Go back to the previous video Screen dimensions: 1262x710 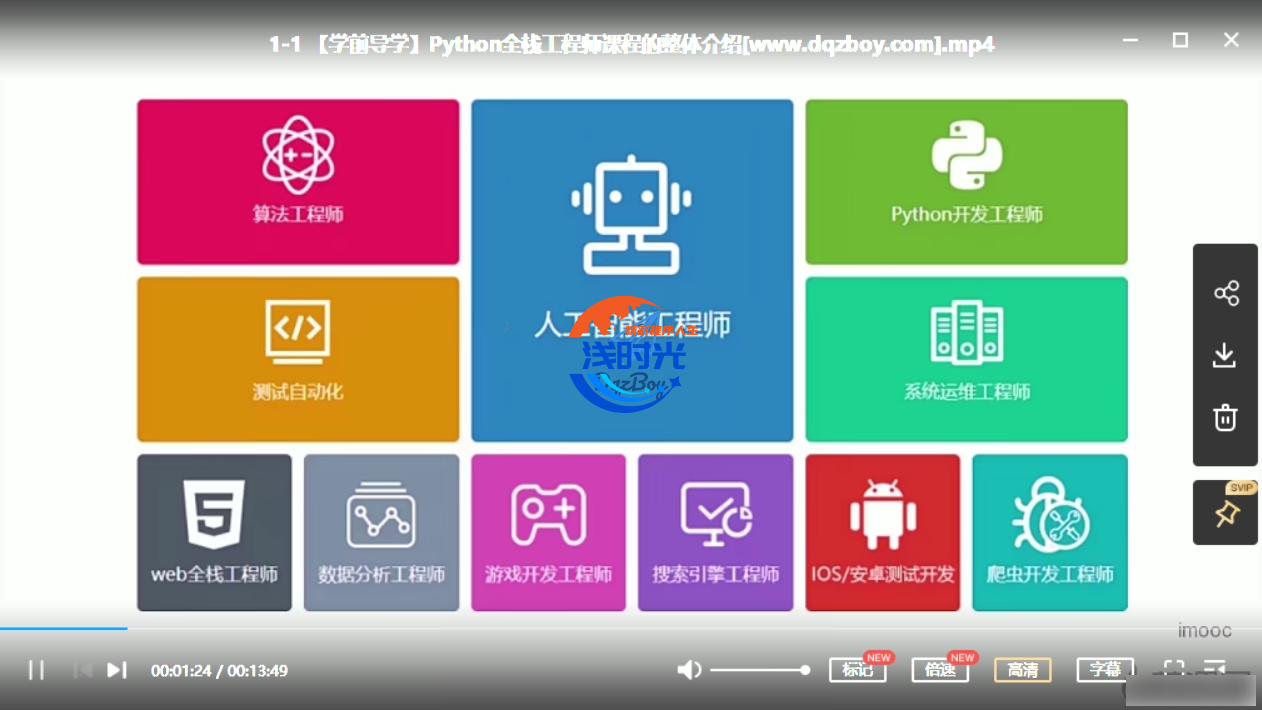click(x=82, y=670)
